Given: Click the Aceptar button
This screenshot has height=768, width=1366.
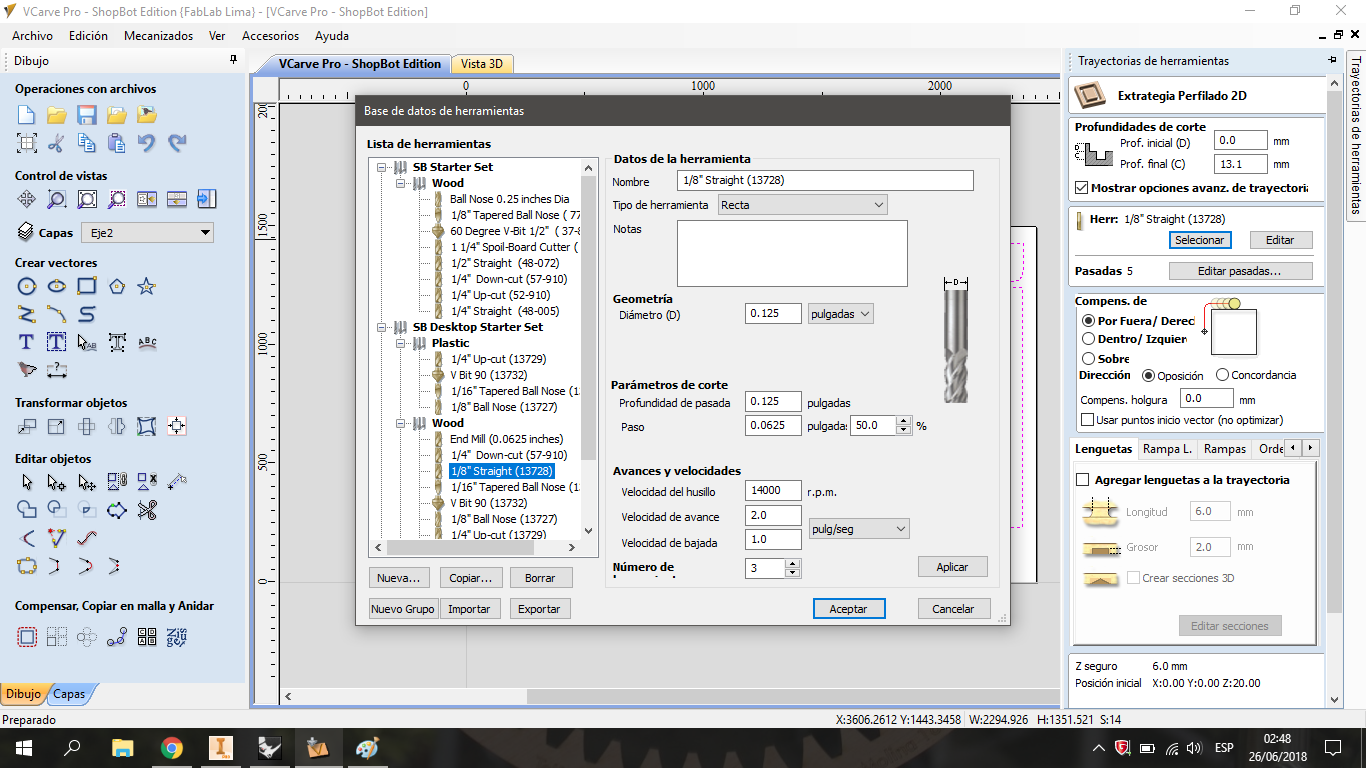Looking at the screenshot, I should 848,608.
